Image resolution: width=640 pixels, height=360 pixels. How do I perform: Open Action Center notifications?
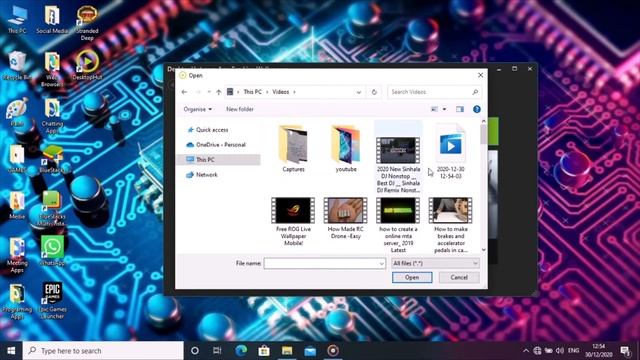(x=625, y=351)
